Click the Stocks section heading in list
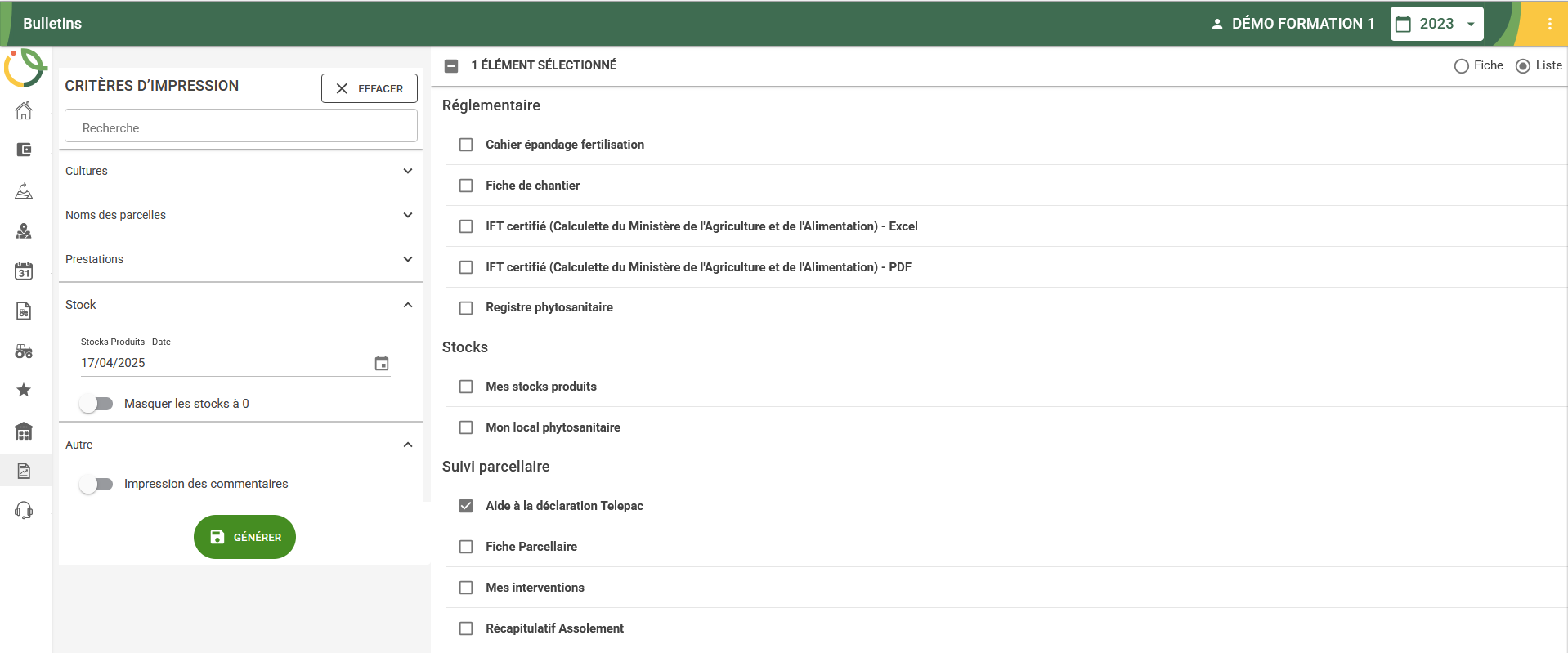This screenshot has height=653, width=1568. pos(465,347)
